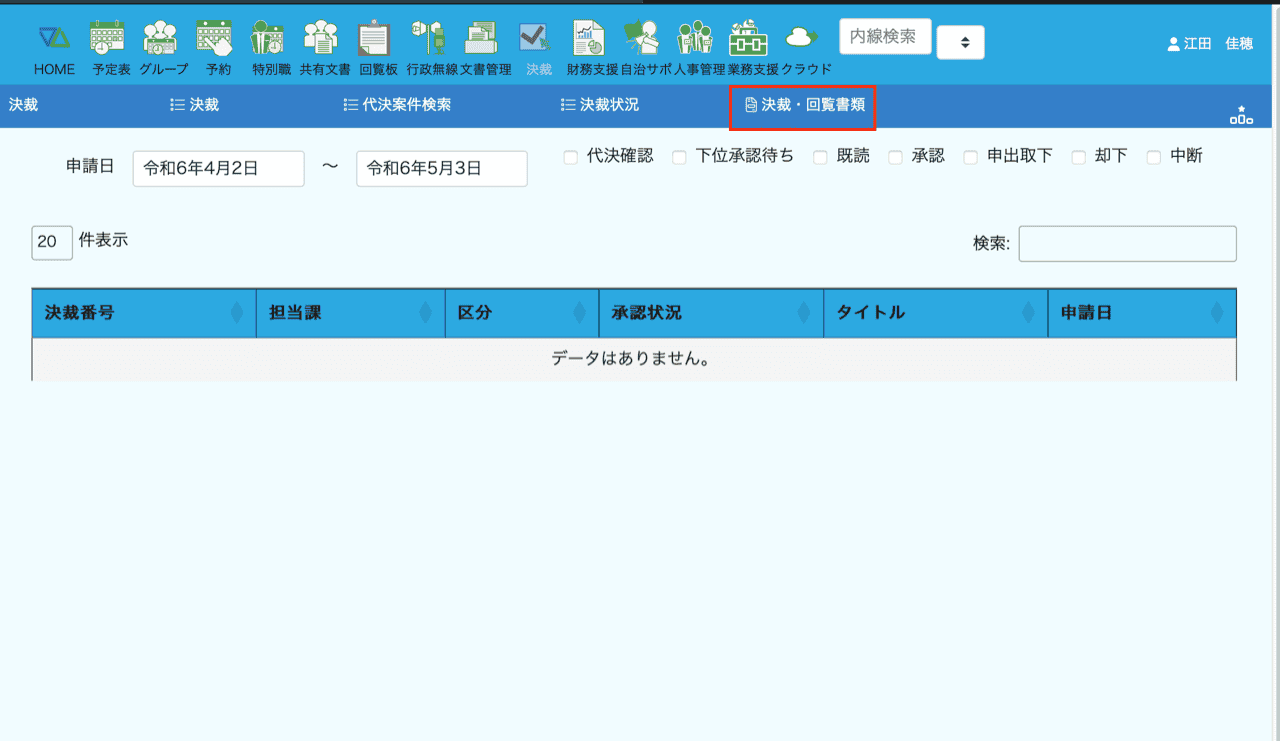Check the 下位承認待ち filter
1280x741 pixels.
(679, 157)
